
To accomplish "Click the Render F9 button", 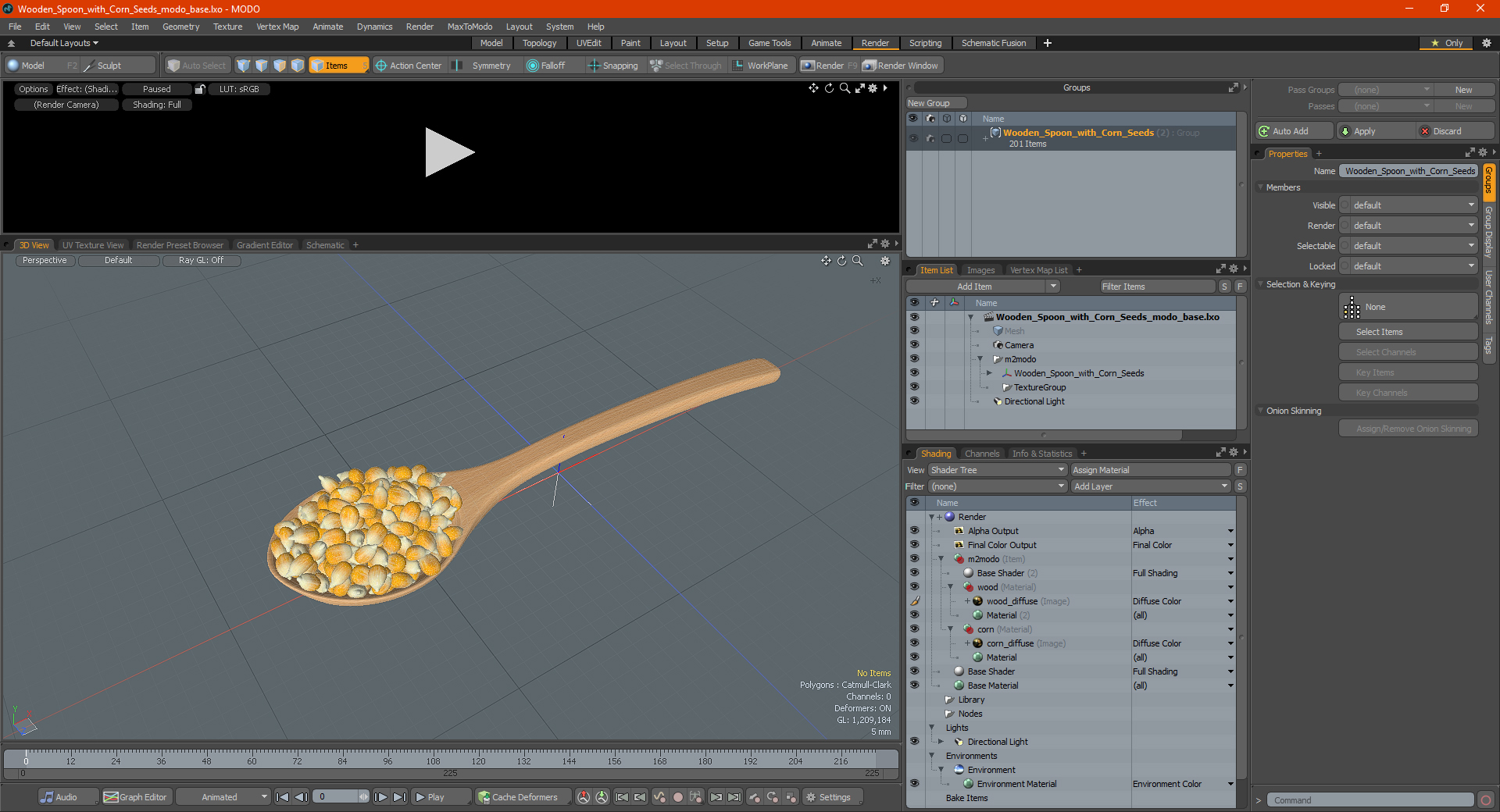I will coord(828,66).
